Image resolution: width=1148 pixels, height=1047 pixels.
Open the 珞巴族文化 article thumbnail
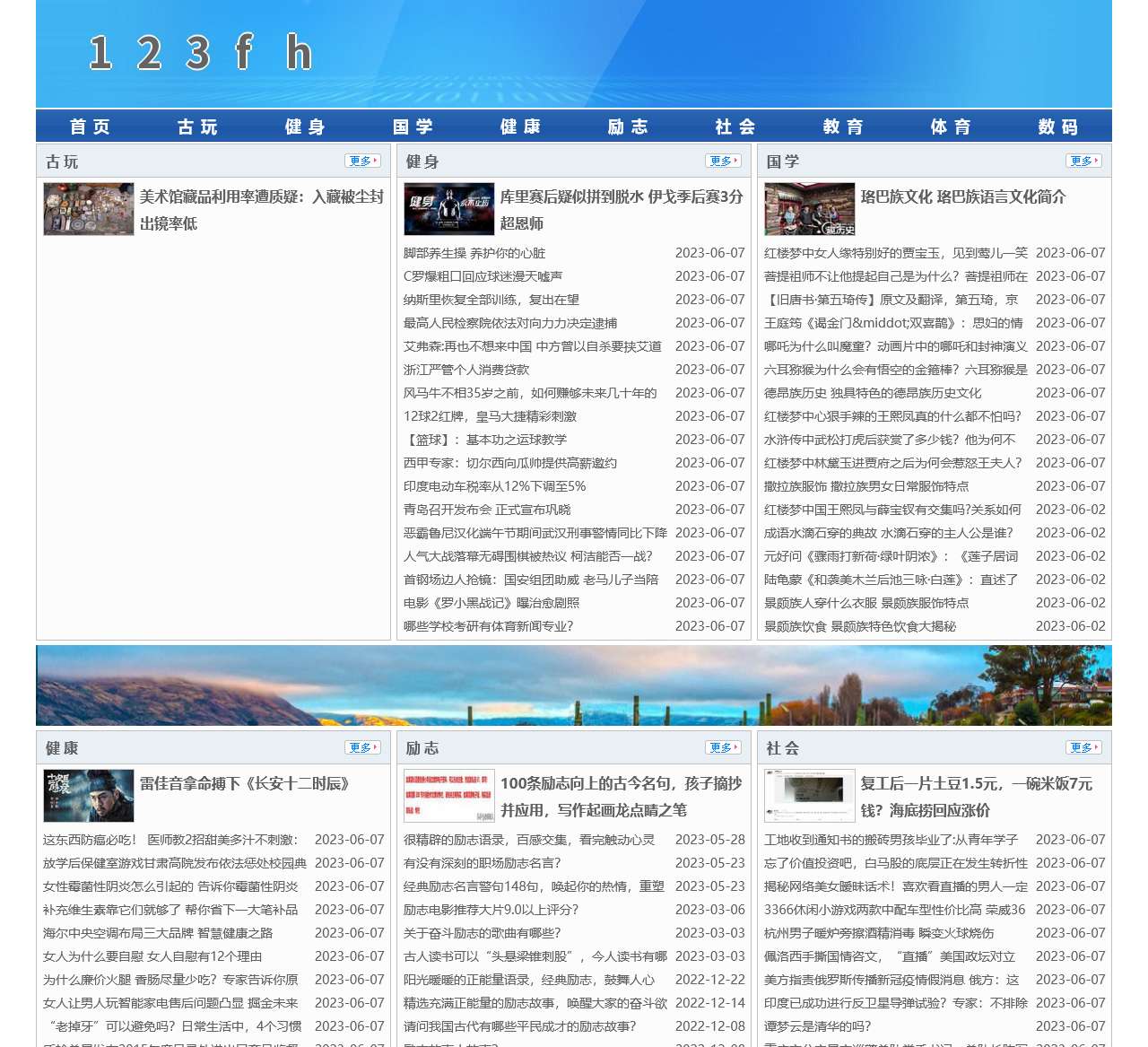(x=810, y=209)
